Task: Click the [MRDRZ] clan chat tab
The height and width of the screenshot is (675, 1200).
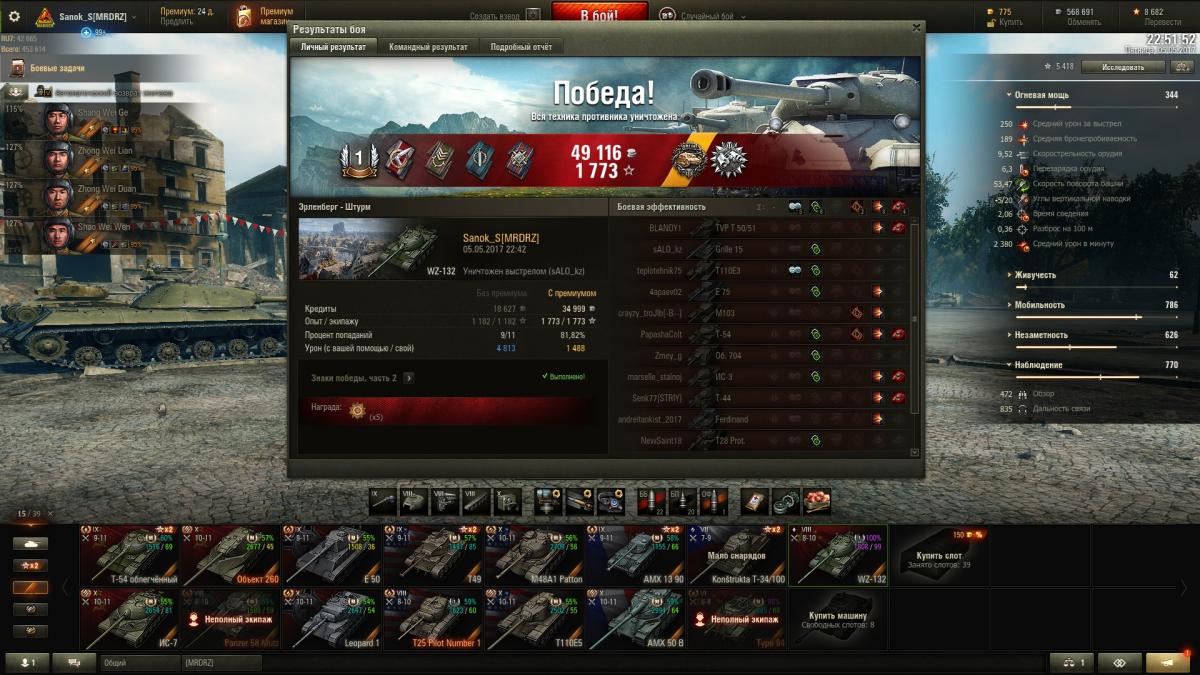Action: click(221, 662)
